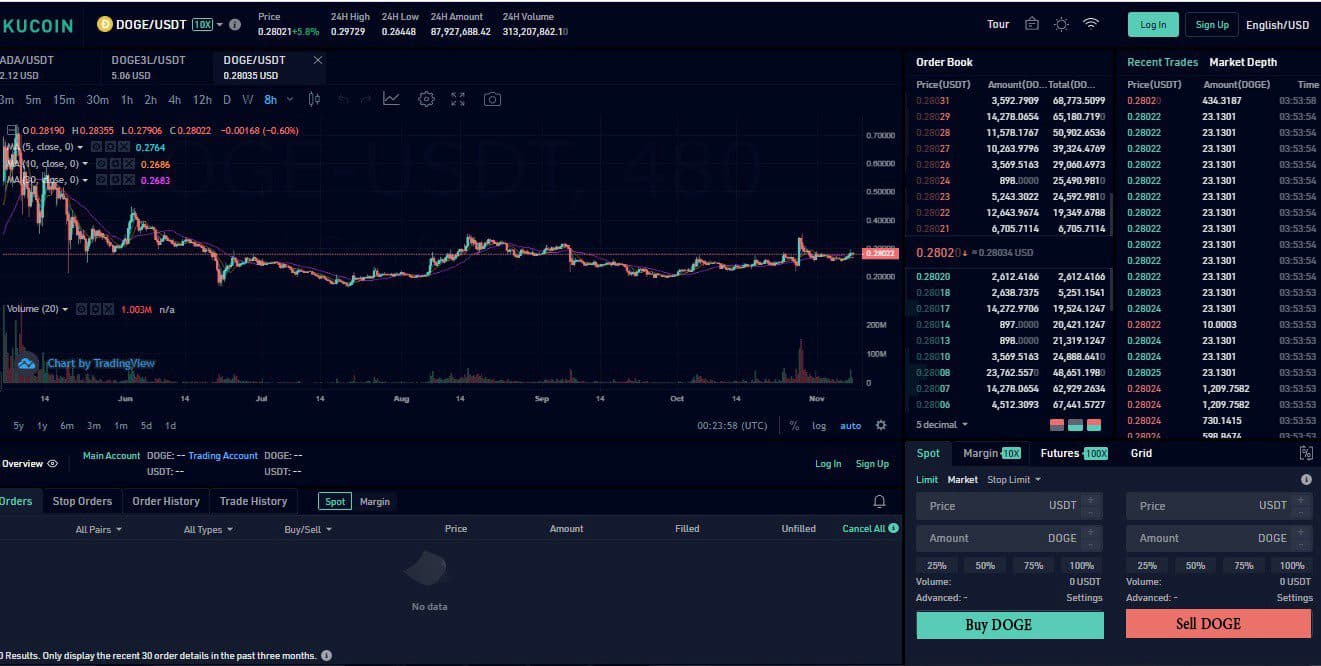This screenshot has height=666, width=1321.
Task: Open fee percentage calculator icon
Action: [x=1305, y=453]
